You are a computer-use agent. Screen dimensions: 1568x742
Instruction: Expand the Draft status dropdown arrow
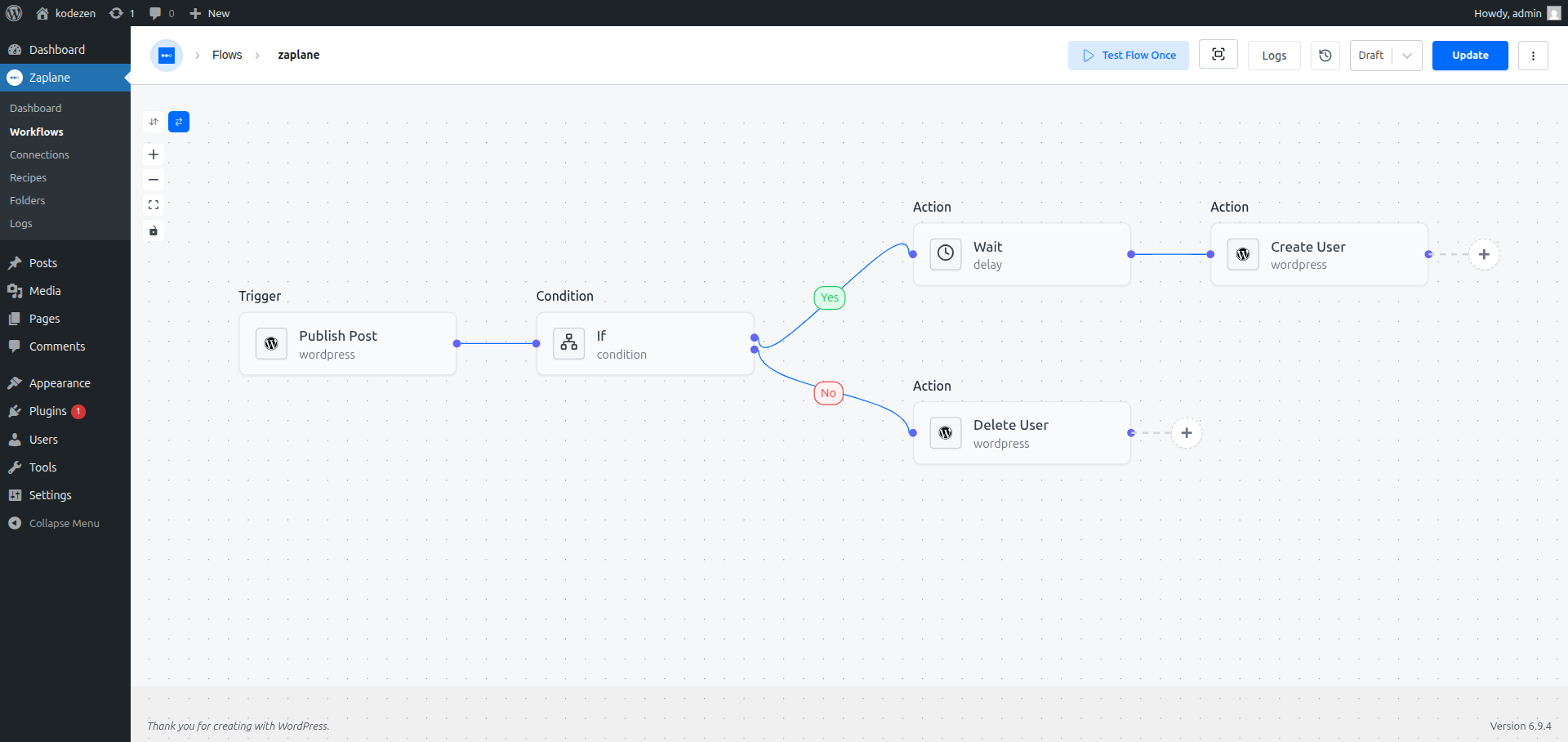point(1407,56)
